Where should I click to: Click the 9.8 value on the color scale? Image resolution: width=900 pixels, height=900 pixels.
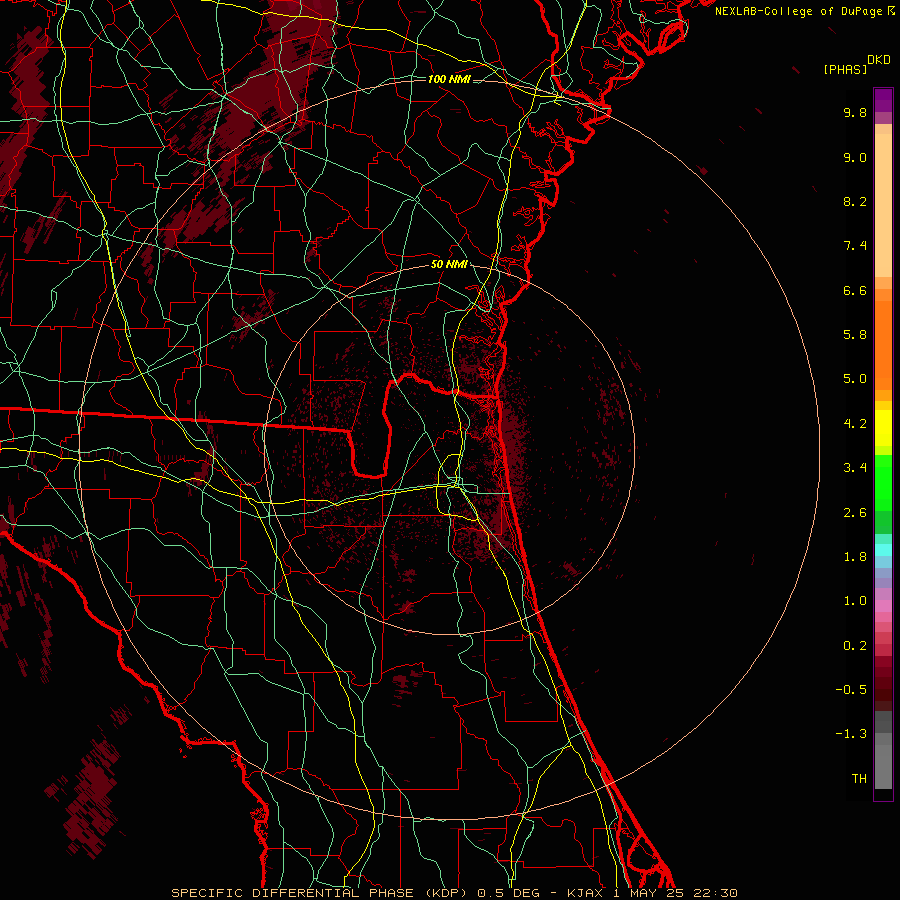[x=855, y=112]
